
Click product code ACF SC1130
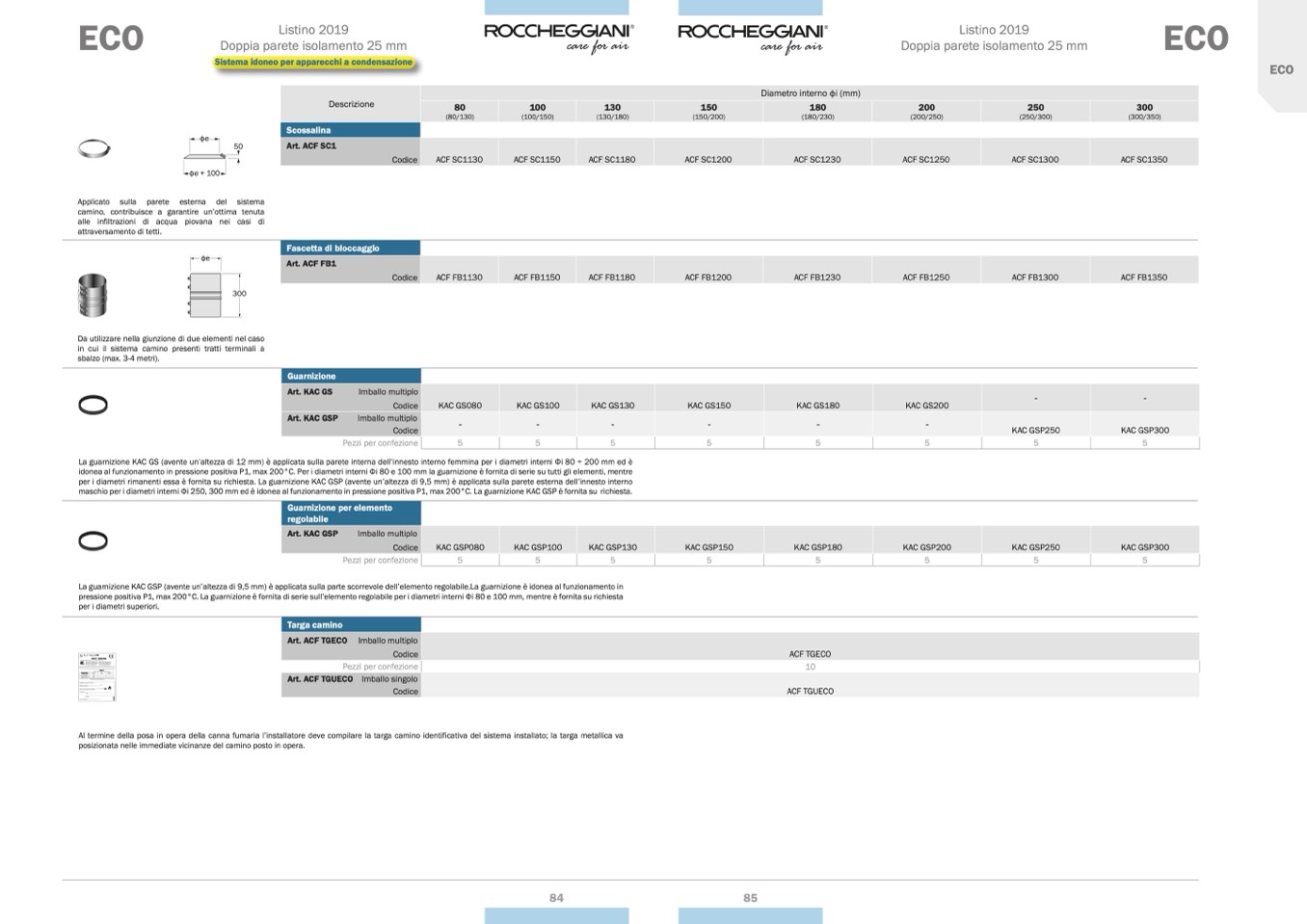pyautogui.click(x=459, y=160)
